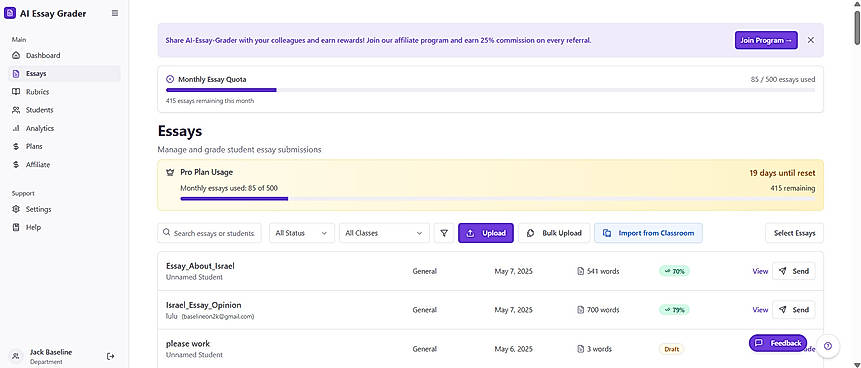This screenshot has height=368, width=861.
Task: Send the Israel_Essay_Opinion essay
Action: click(793, 310)
